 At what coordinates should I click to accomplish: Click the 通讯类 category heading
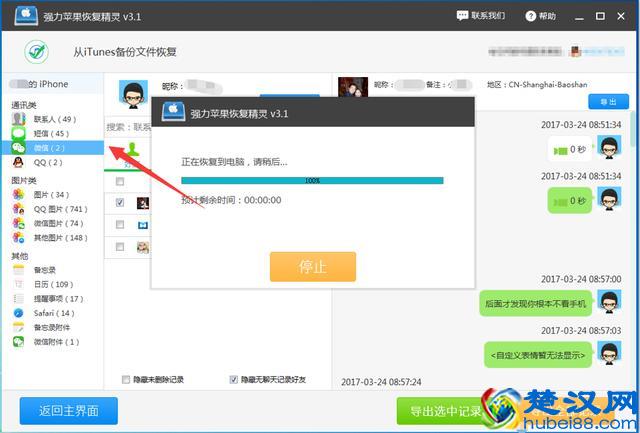(23, 105)
